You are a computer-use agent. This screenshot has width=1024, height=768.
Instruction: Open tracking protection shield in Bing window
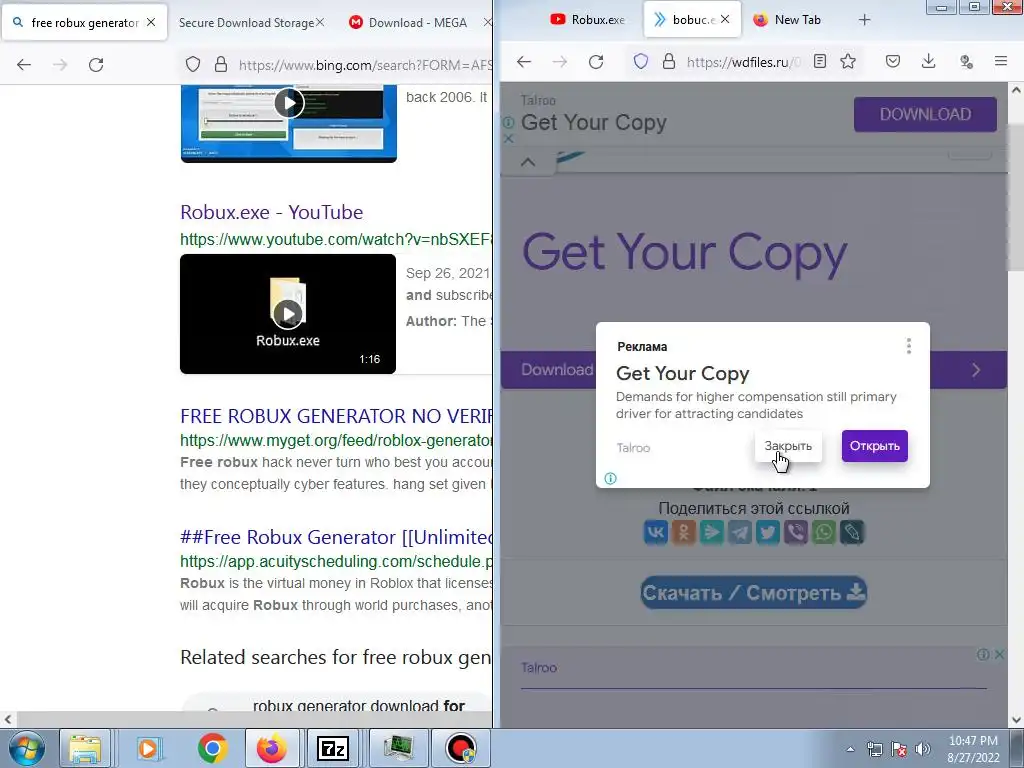click(193, 65)
